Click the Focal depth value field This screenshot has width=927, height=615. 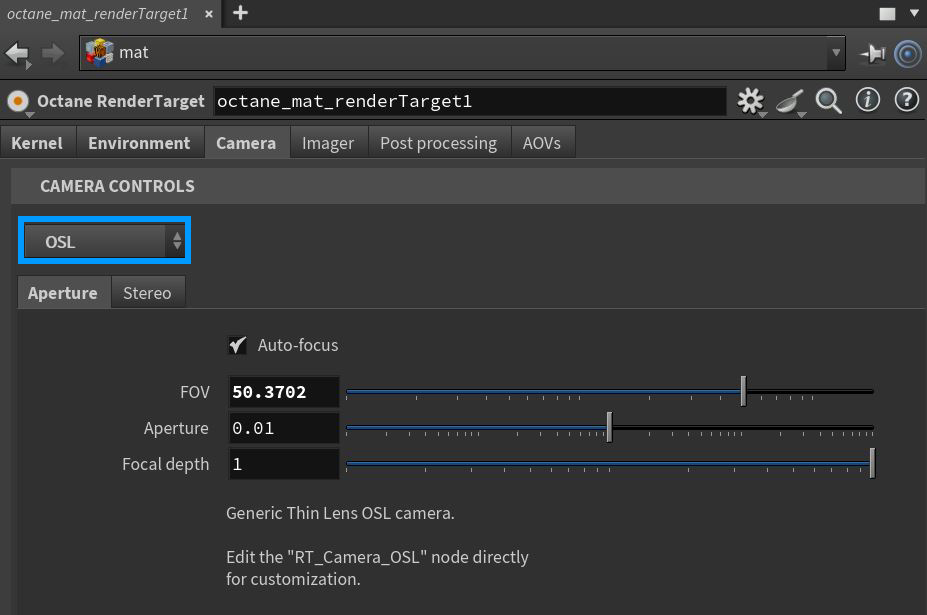(284, 464)
